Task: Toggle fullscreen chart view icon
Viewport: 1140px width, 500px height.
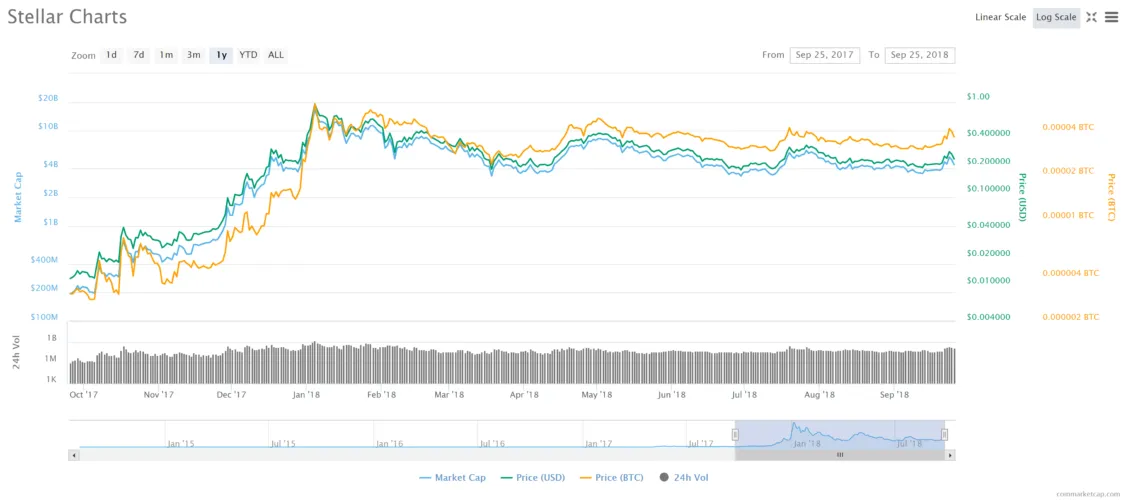Action: 1091,17
